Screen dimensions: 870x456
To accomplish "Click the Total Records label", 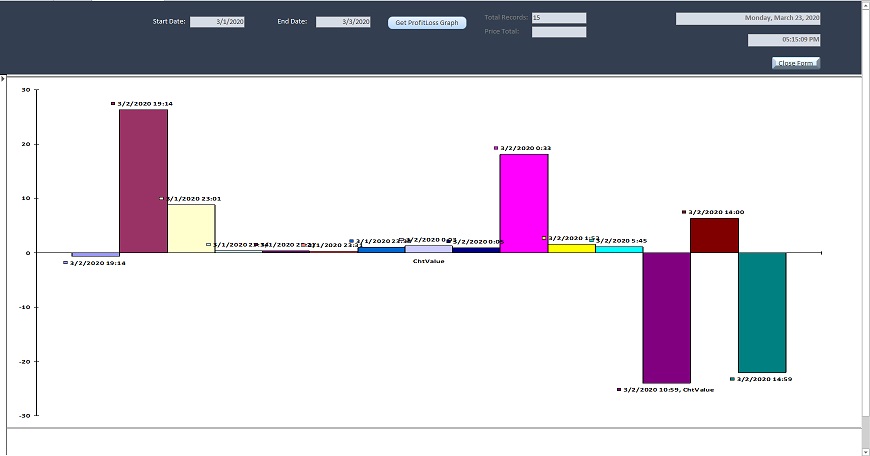I will coord(506,18).
